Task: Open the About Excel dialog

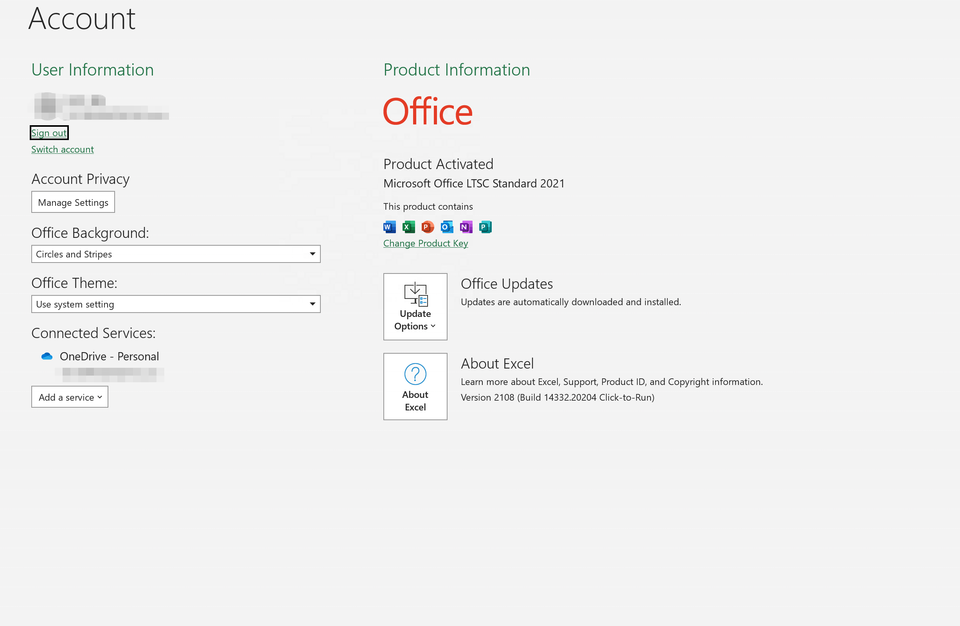Action: coord(415,386)
